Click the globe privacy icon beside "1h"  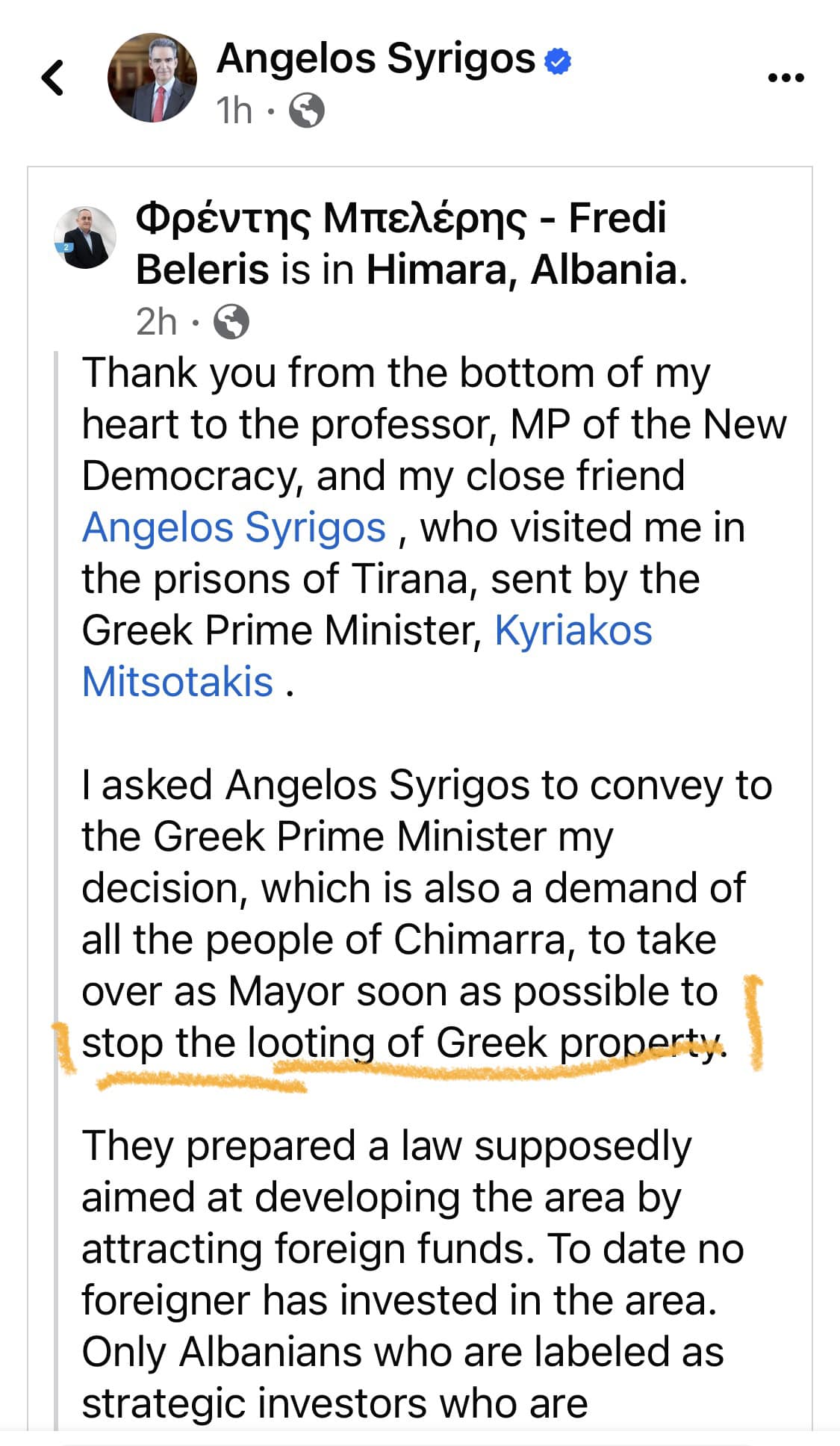[x=306, y=111]
